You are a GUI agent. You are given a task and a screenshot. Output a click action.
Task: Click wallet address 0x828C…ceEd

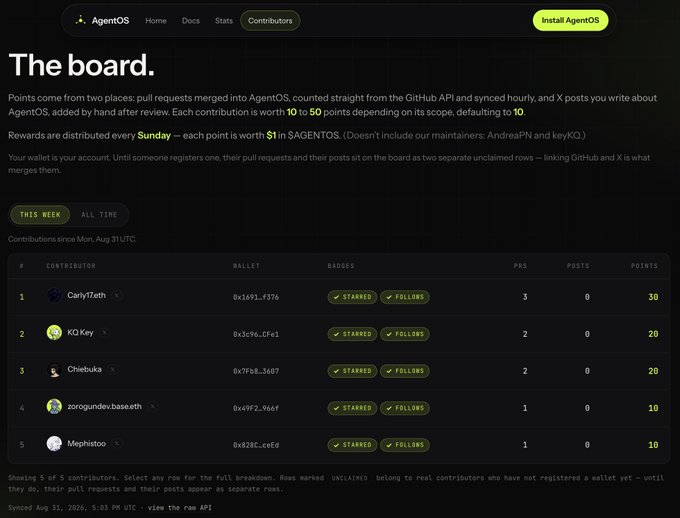(256, 445)
